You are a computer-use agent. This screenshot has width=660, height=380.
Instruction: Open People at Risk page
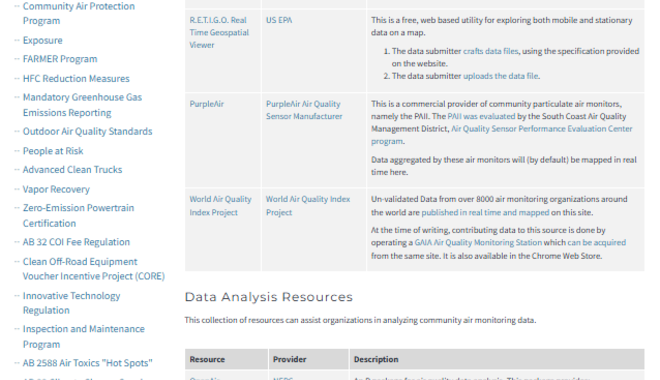53,151
